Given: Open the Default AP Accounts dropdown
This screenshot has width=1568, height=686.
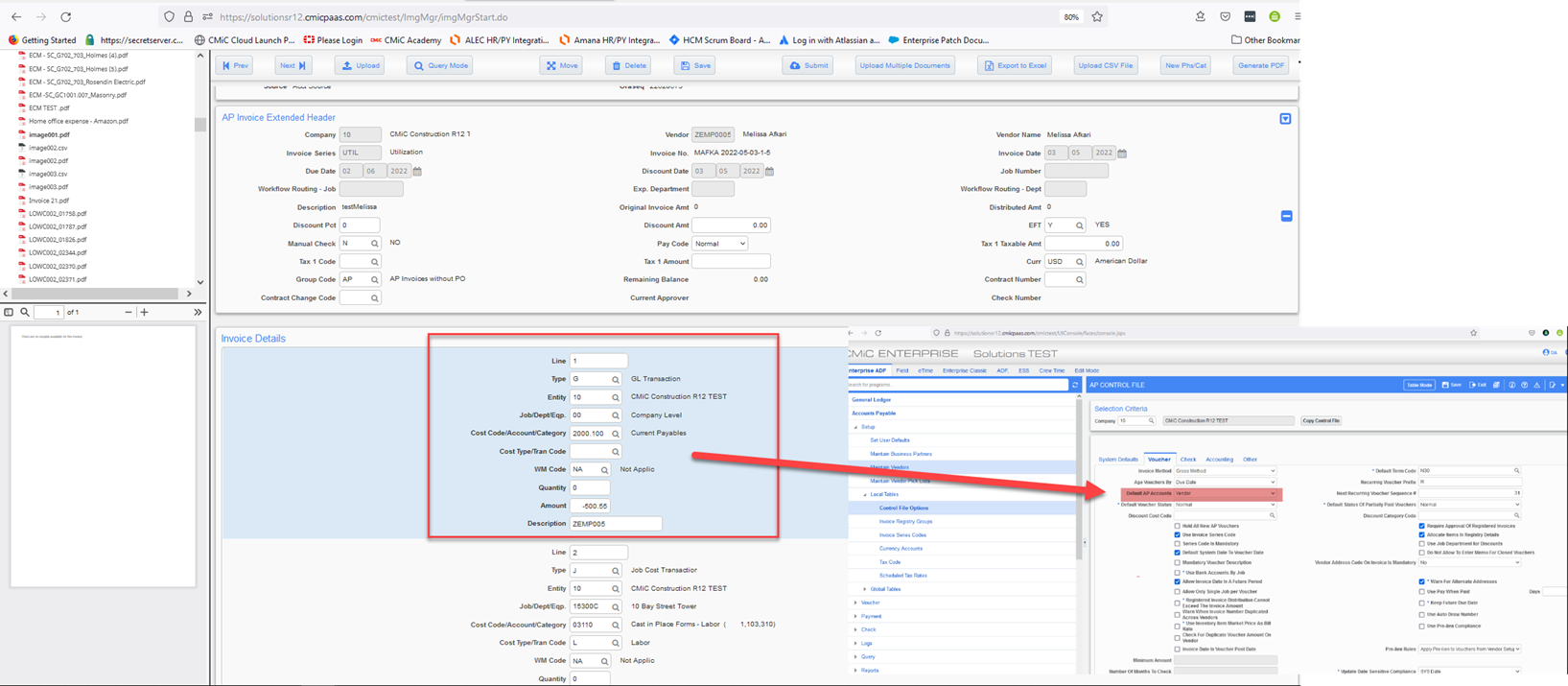Looking at the screenshot, I should point(1226,493).
